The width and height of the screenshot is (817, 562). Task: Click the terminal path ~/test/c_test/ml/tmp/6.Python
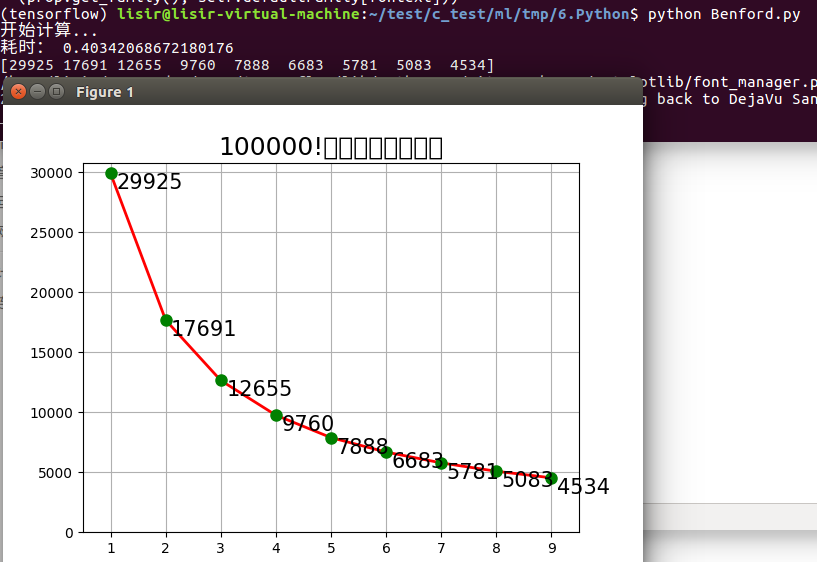pyautogui.click(x=499, y=14)
